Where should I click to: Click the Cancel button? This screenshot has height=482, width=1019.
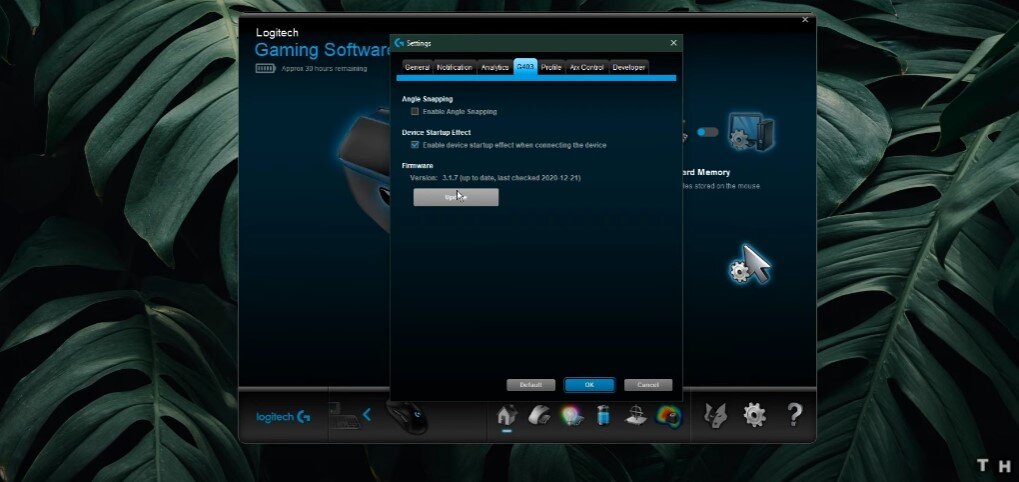click(648, 385)
